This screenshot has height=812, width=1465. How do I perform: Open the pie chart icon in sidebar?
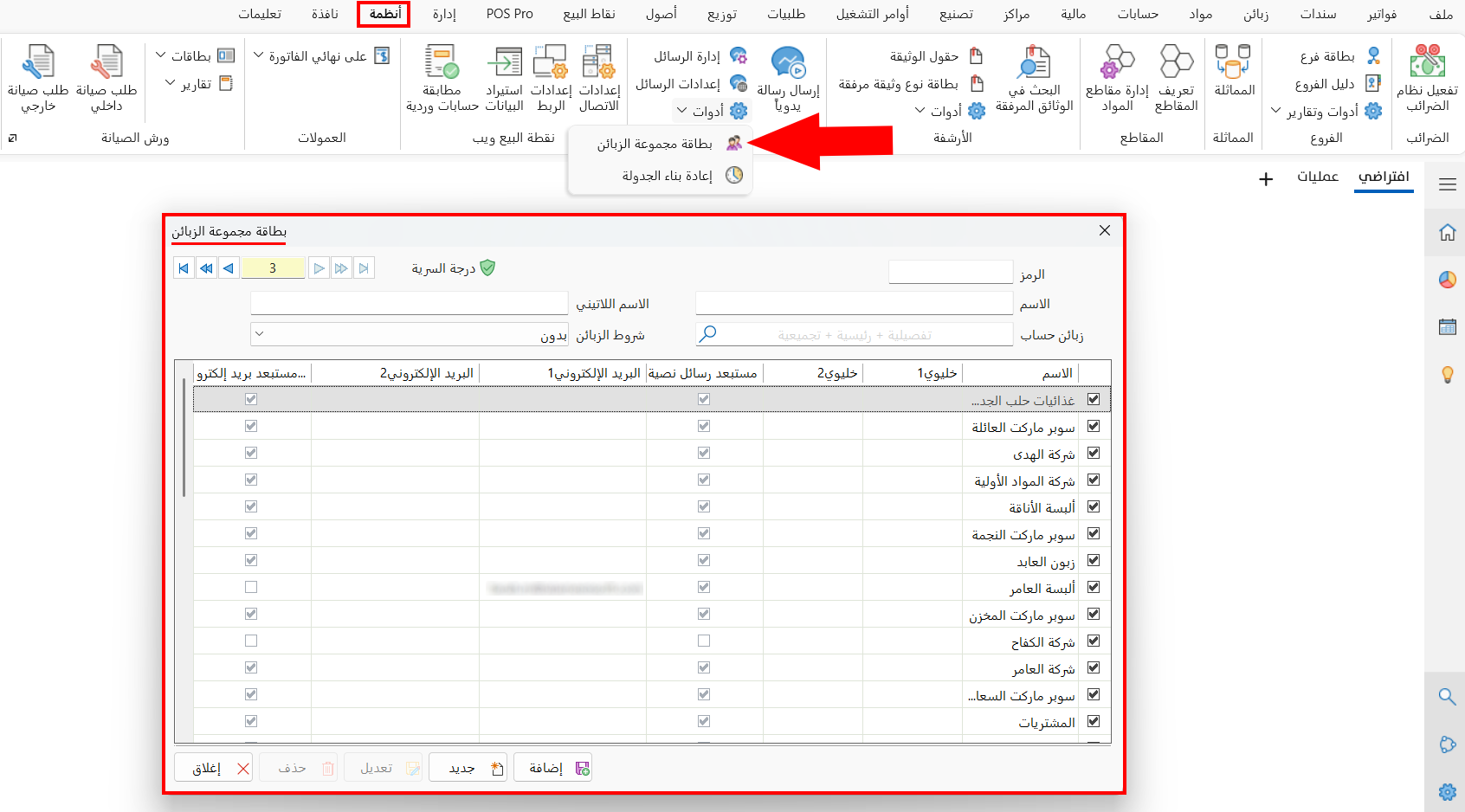pyautogui.click(x=1447, y=280)
